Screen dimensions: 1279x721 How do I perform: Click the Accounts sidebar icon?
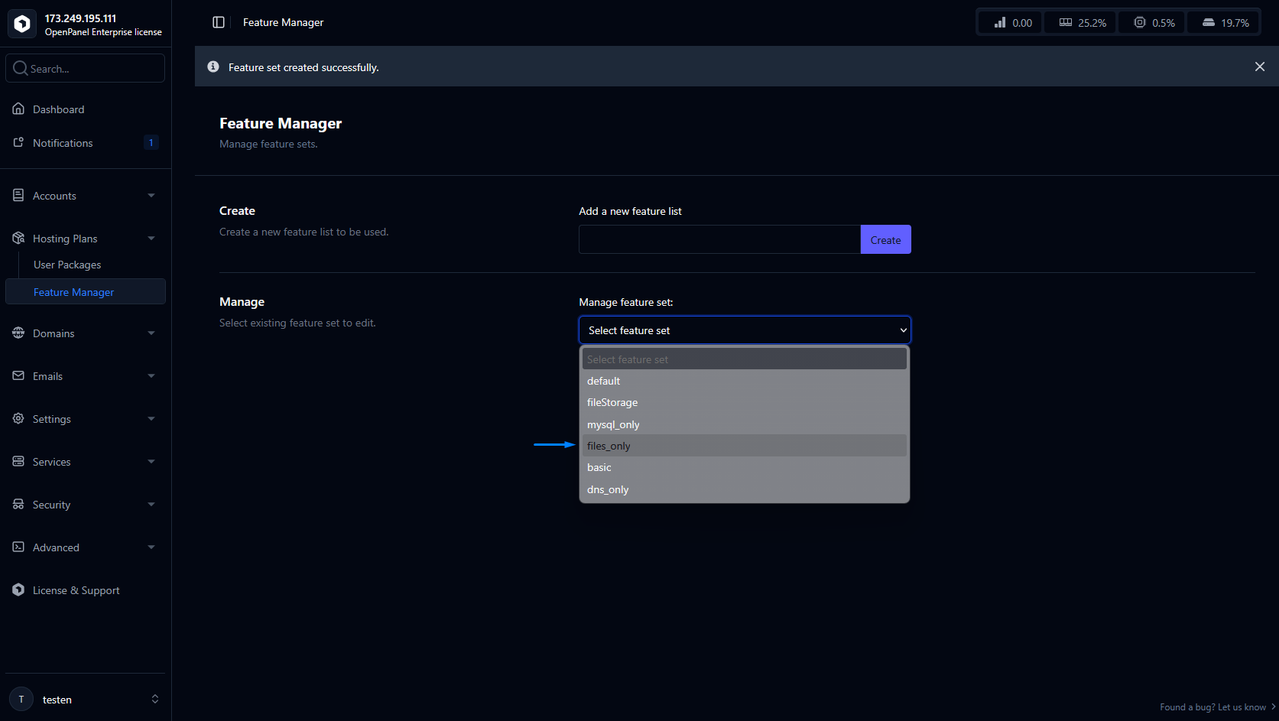(18, 196)
